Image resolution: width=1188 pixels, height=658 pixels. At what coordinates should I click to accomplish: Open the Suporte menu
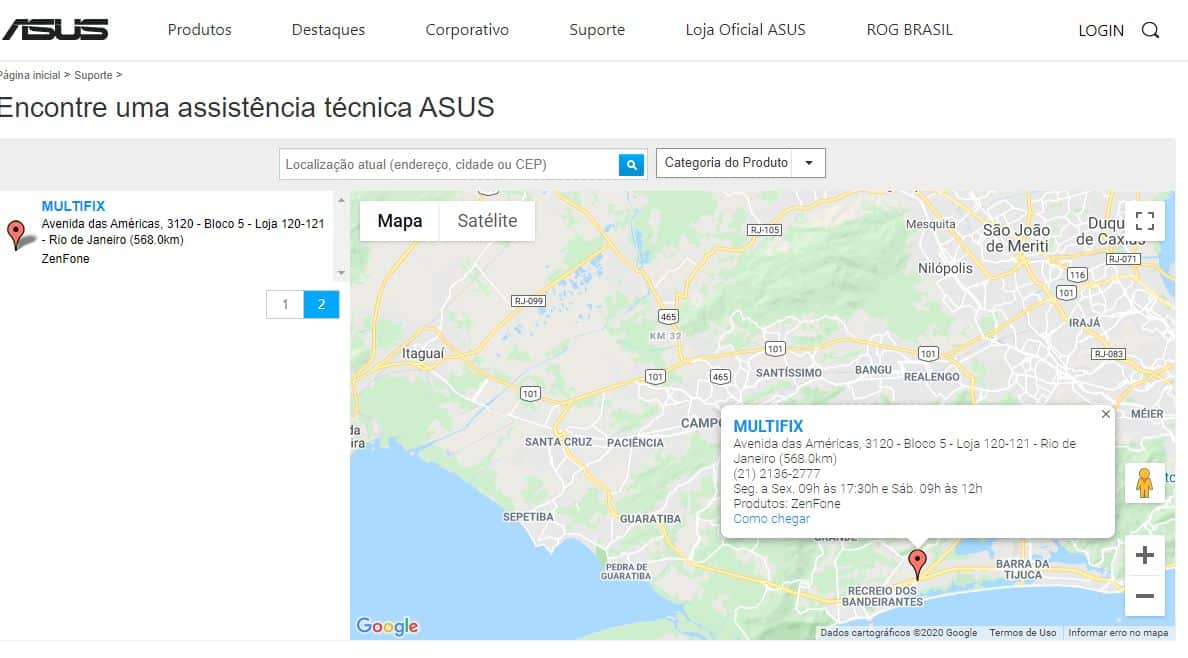coord(597,30)
